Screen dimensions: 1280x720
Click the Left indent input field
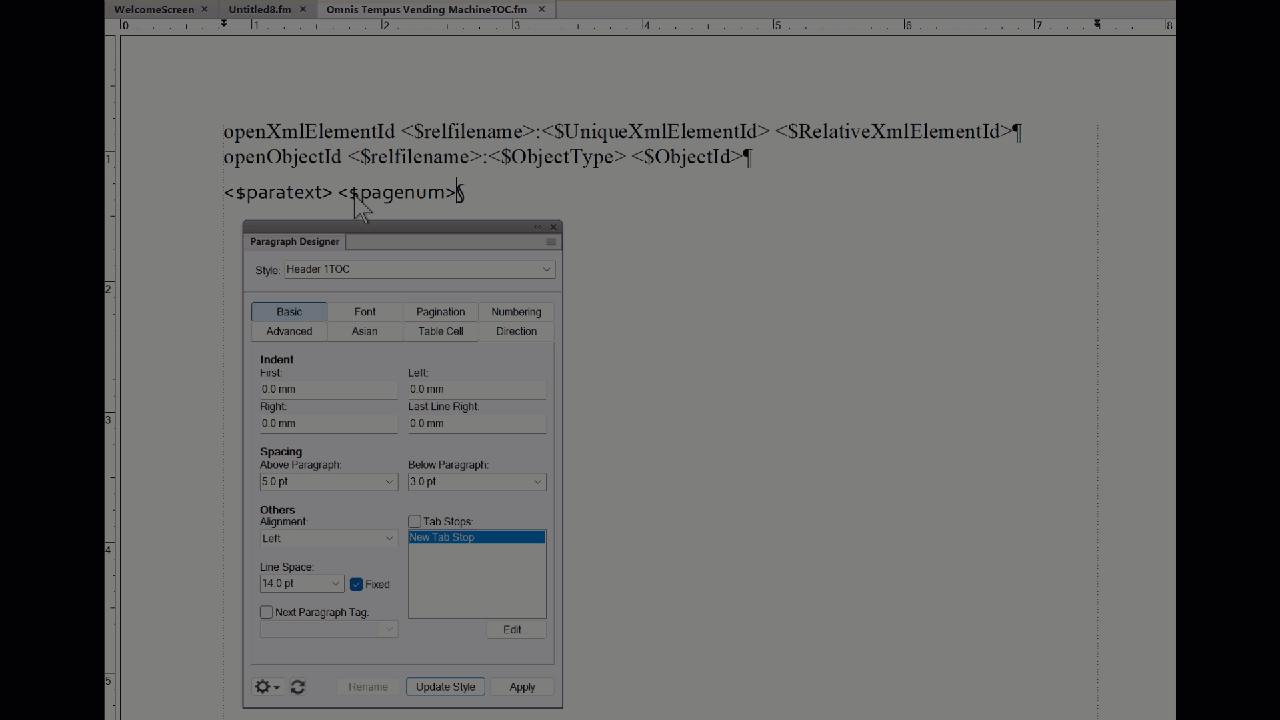tap(476, 390)
